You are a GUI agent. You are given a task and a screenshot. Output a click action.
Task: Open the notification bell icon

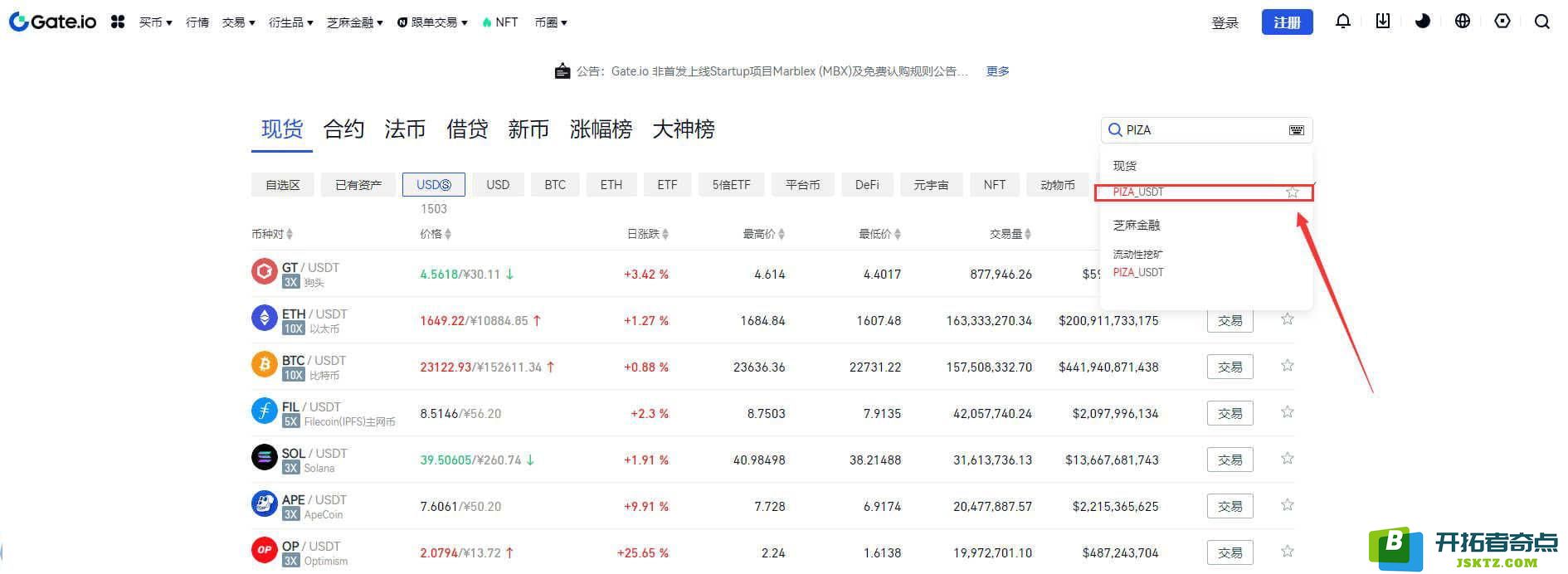(1343, 22)
